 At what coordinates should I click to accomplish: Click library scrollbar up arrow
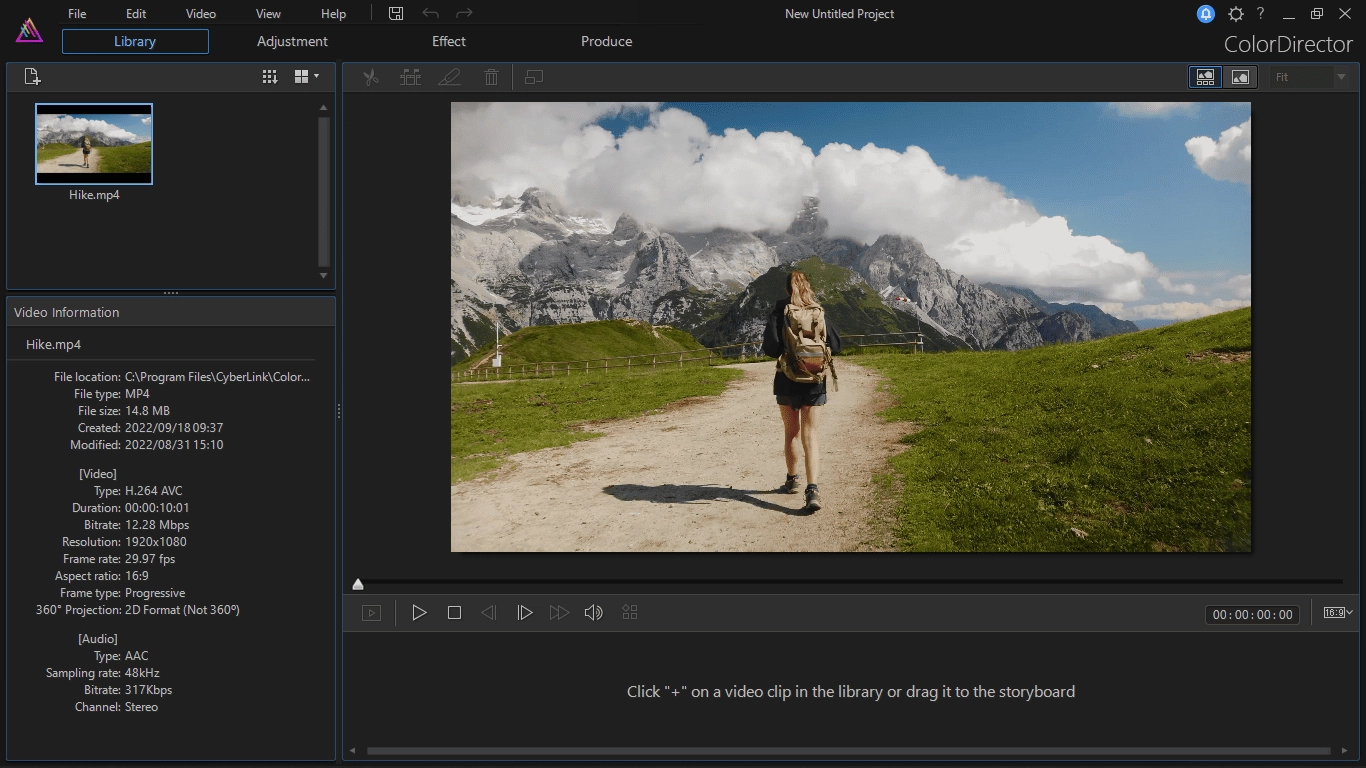click(x=323, y=107)
